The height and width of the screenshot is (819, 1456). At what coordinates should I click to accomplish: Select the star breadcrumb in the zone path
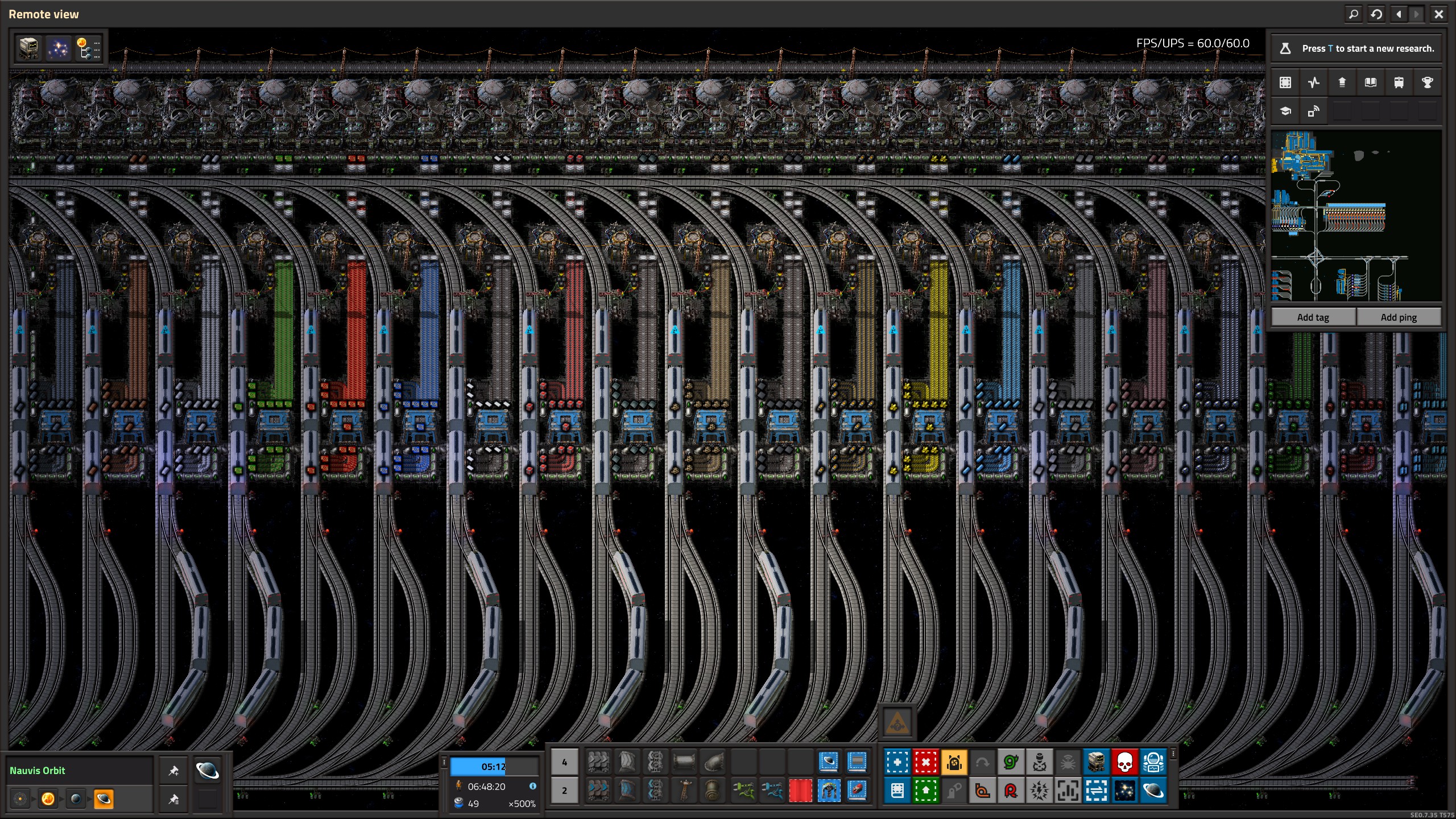click(48, 799)
